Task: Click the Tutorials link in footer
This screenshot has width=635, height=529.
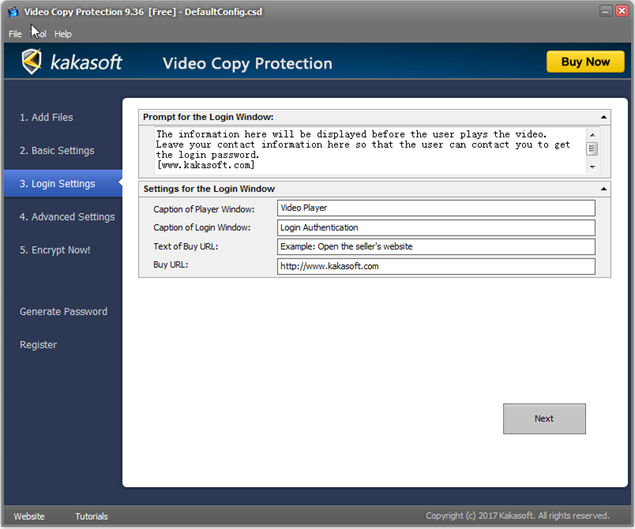Action: (92, 516)
